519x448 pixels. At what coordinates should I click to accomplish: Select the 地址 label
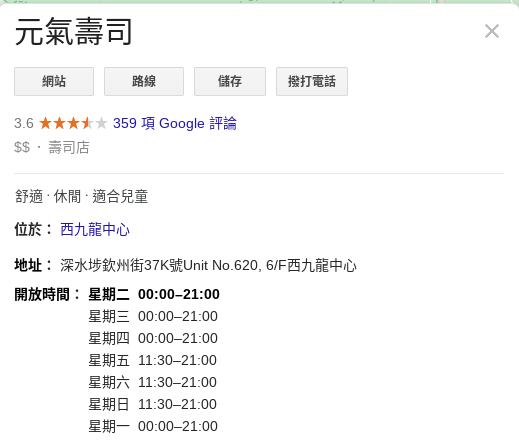[33, 266]
